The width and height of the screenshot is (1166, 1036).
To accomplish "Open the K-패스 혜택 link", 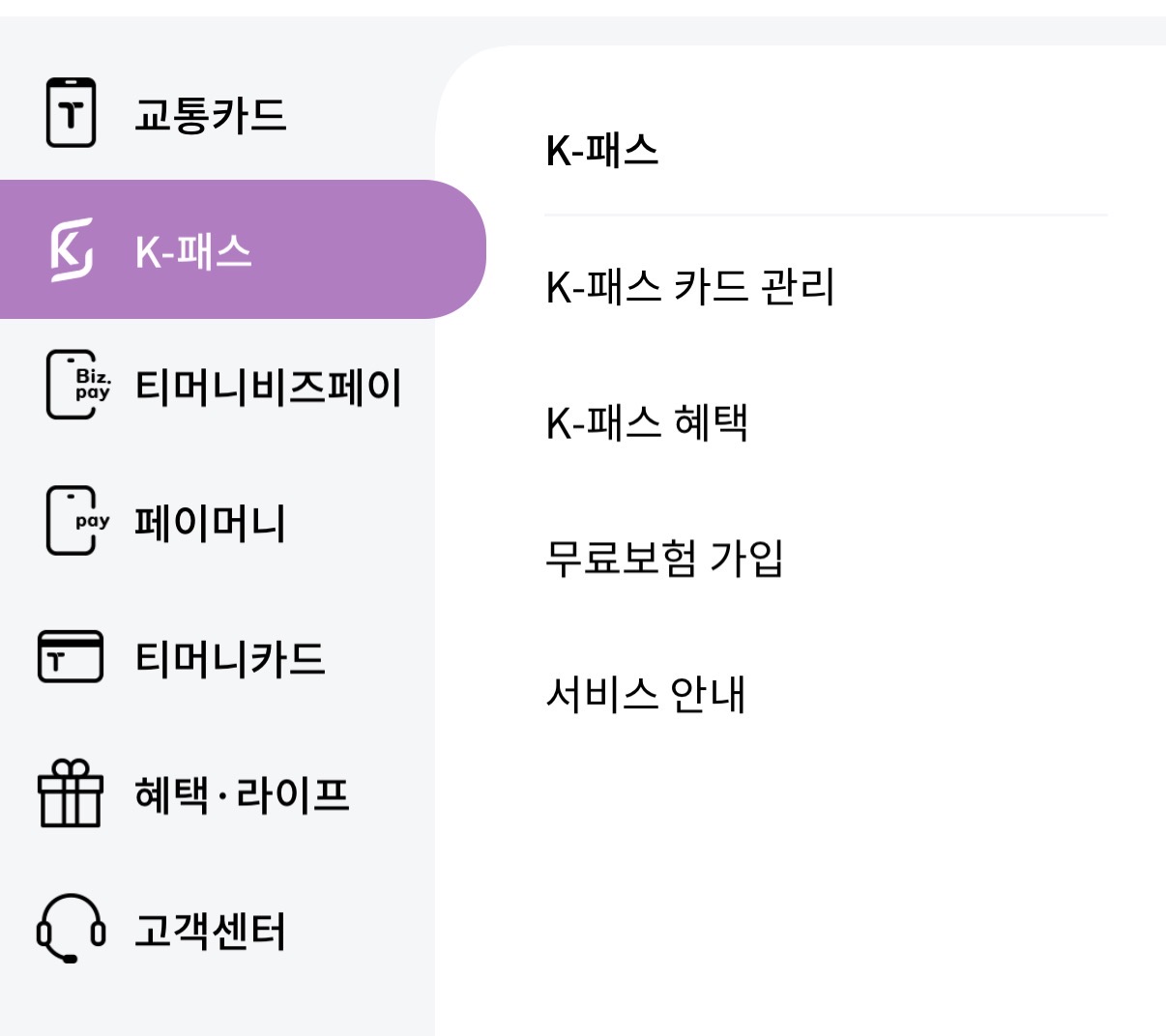I will pyautogui.click(x=647, y=423).
